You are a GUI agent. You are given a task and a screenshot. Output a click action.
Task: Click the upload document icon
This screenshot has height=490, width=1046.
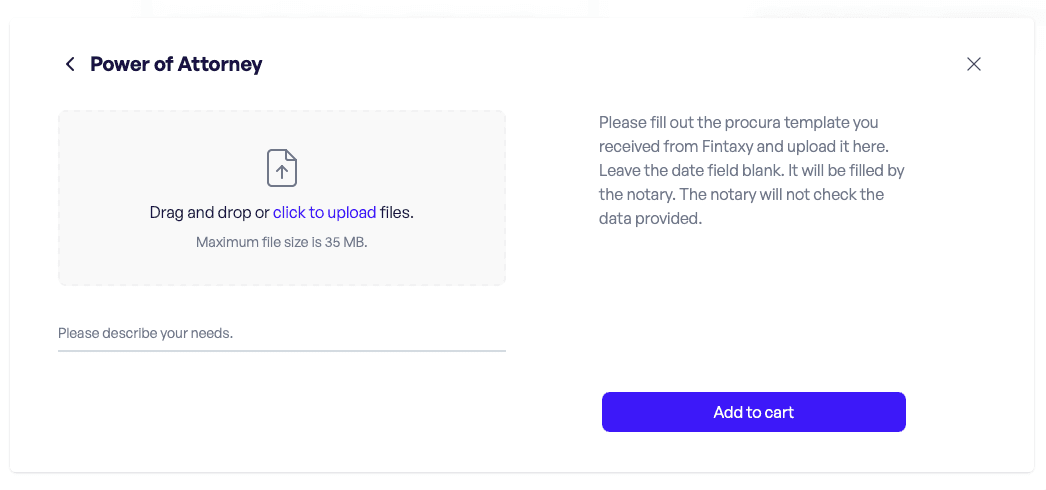coord(282,168)
